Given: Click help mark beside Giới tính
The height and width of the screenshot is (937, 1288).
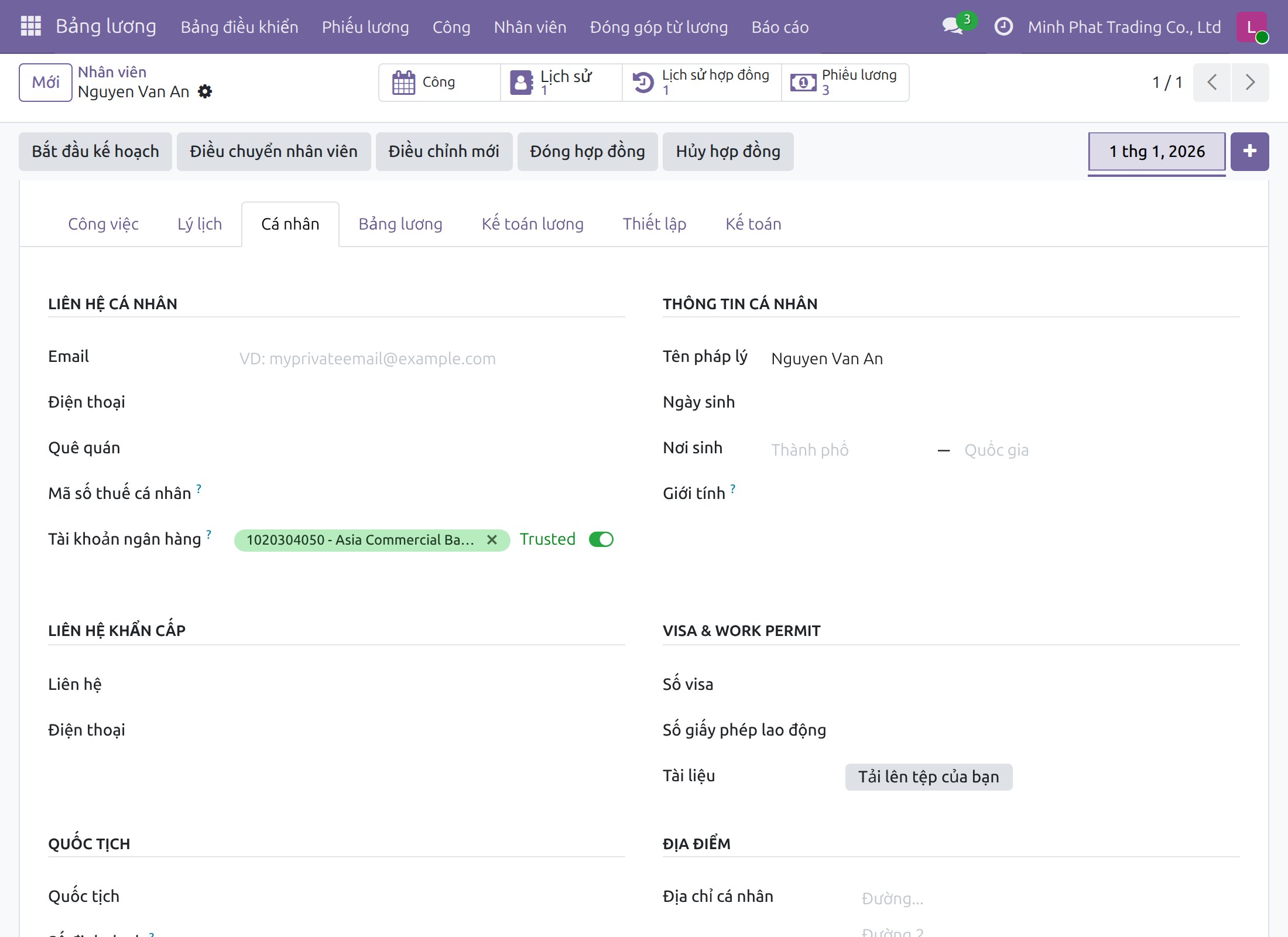Looking at the screenshot, I should 733,488.
